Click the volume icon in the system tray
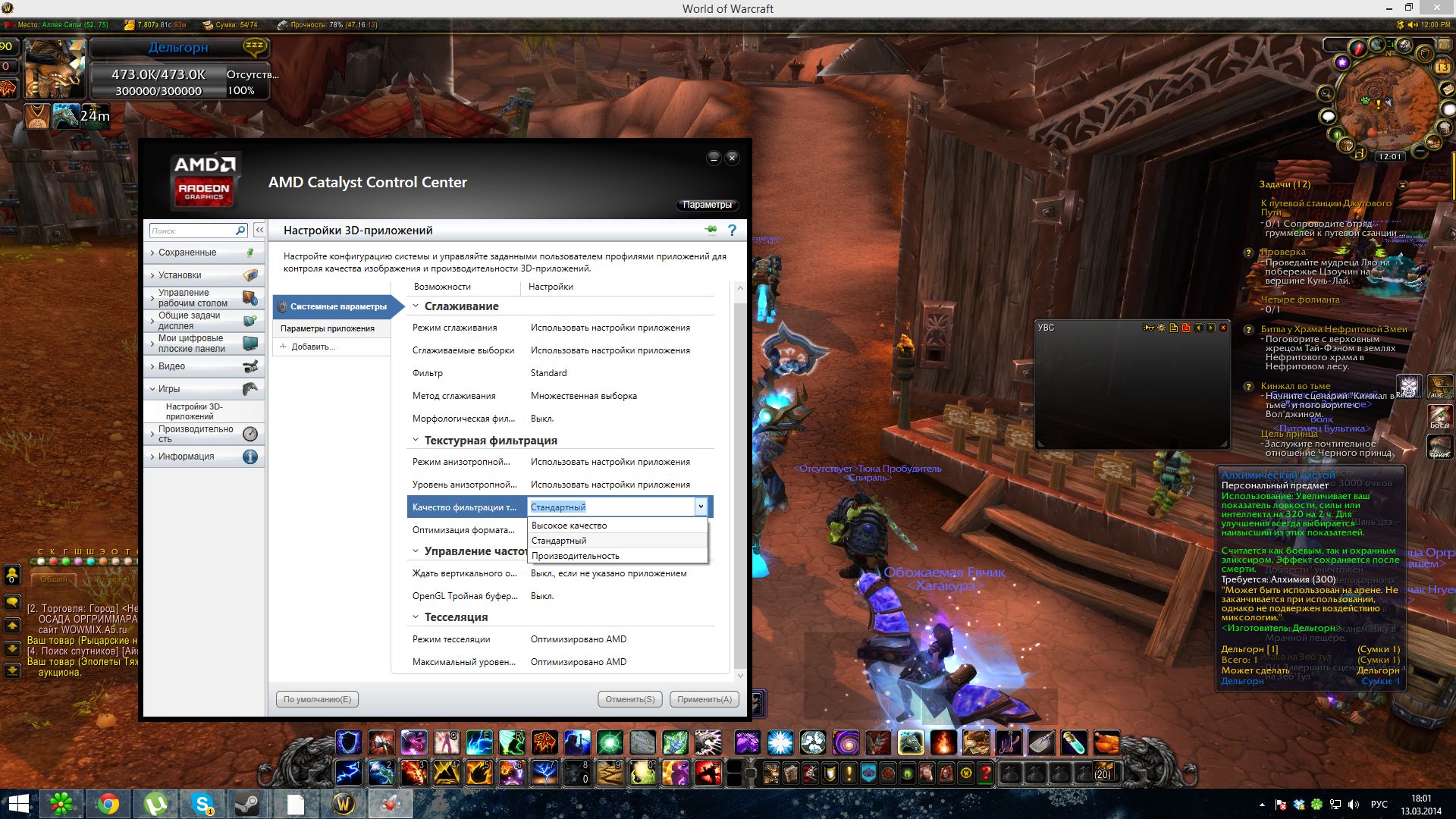The width and height of the screenshot is (1456, 819). (x=1354, y=805)
